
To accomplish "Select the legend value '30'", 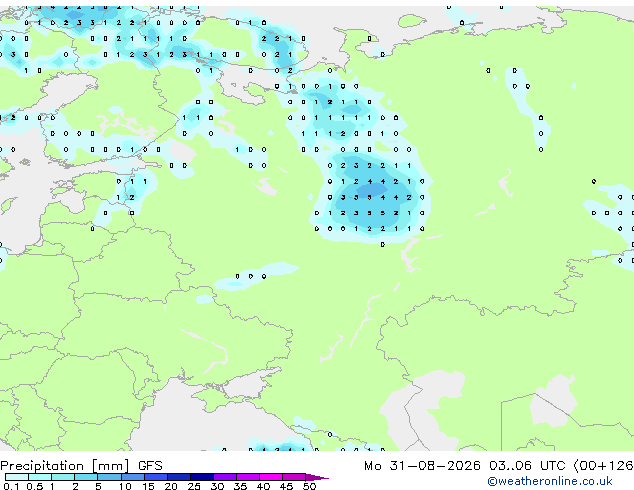I will (x=217, y=486).
